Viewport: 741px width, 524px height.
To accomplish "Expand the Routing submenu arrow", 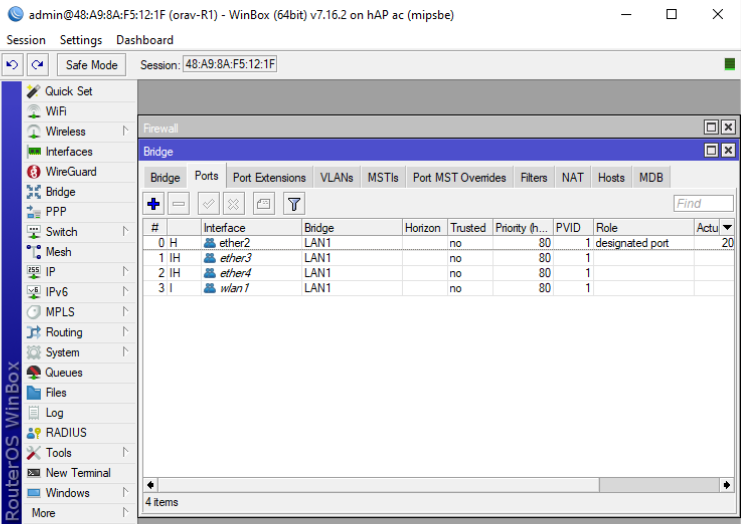I will pyautogui.click(x=126, y=332).
